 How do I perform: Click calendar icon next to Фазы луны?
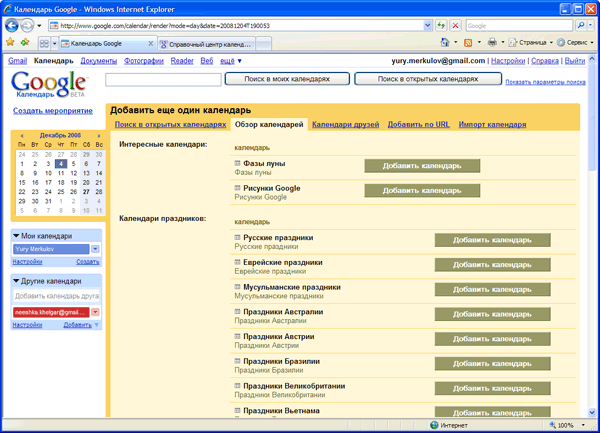coord(237,163)
